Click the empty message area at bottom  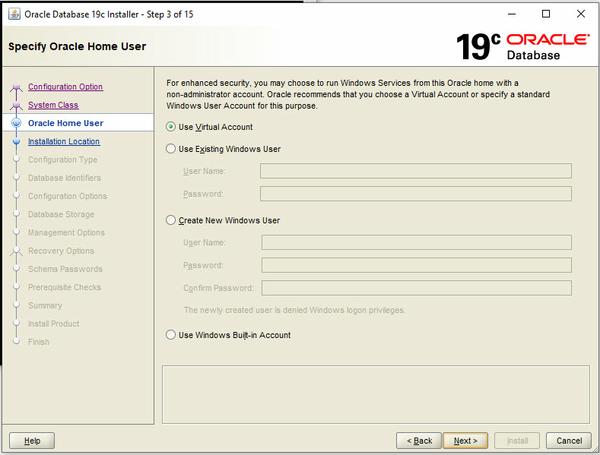pos(372,391)
